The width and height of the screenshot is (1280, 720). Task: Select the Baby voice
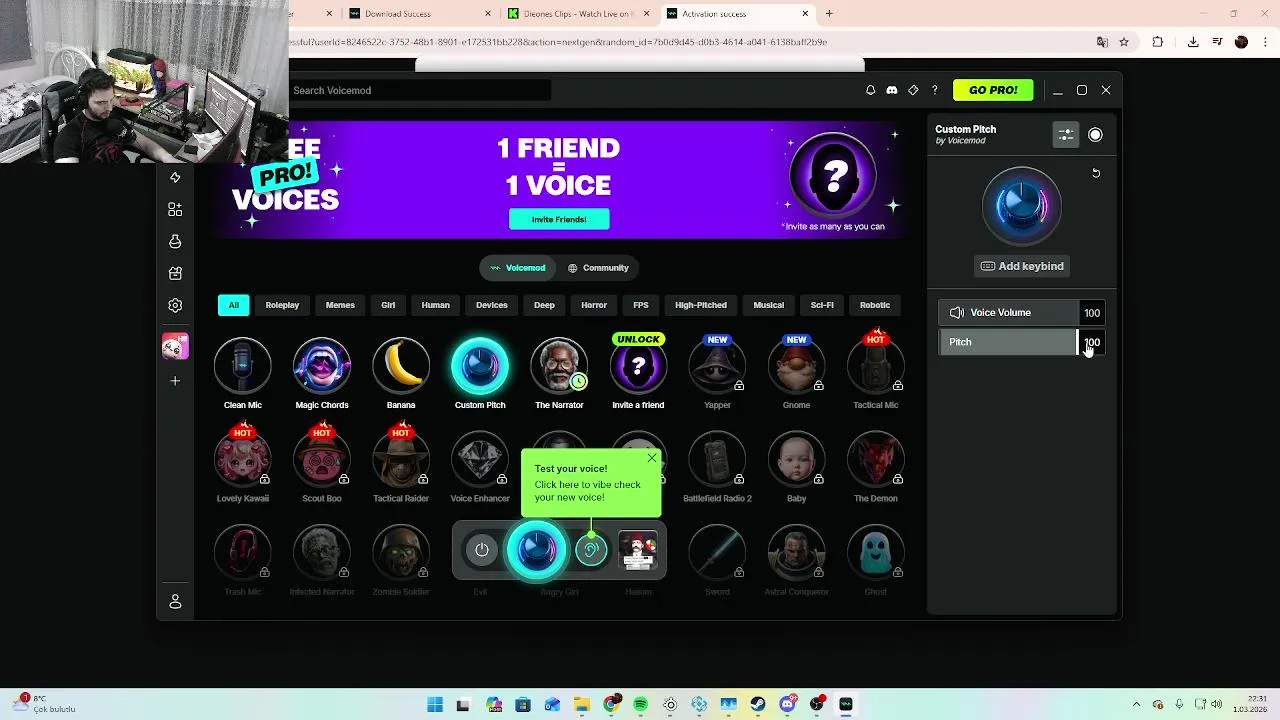tap(796, 459)
